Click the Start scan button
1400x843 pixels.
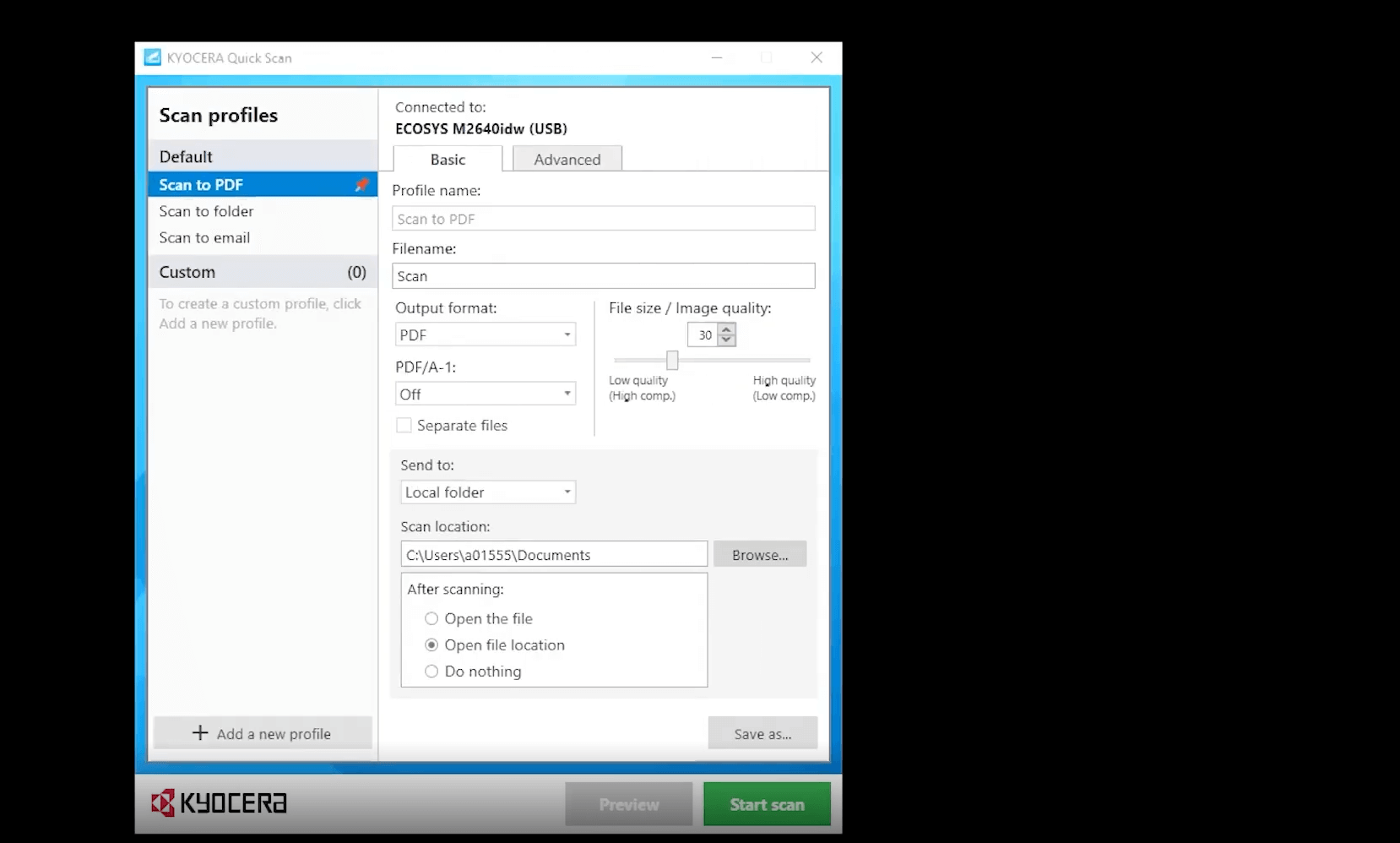(x=766, y=804)
